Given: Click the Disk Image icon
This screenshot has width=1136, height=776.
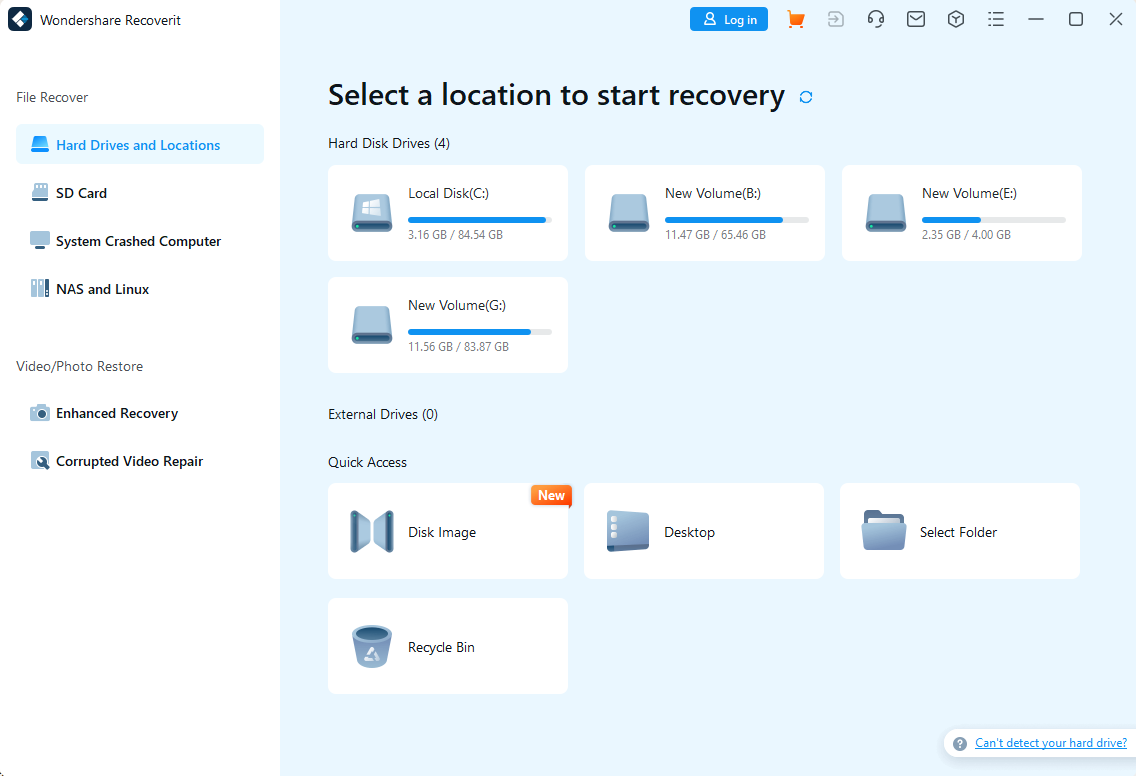Looking at the screenshot, I should 372,531.
